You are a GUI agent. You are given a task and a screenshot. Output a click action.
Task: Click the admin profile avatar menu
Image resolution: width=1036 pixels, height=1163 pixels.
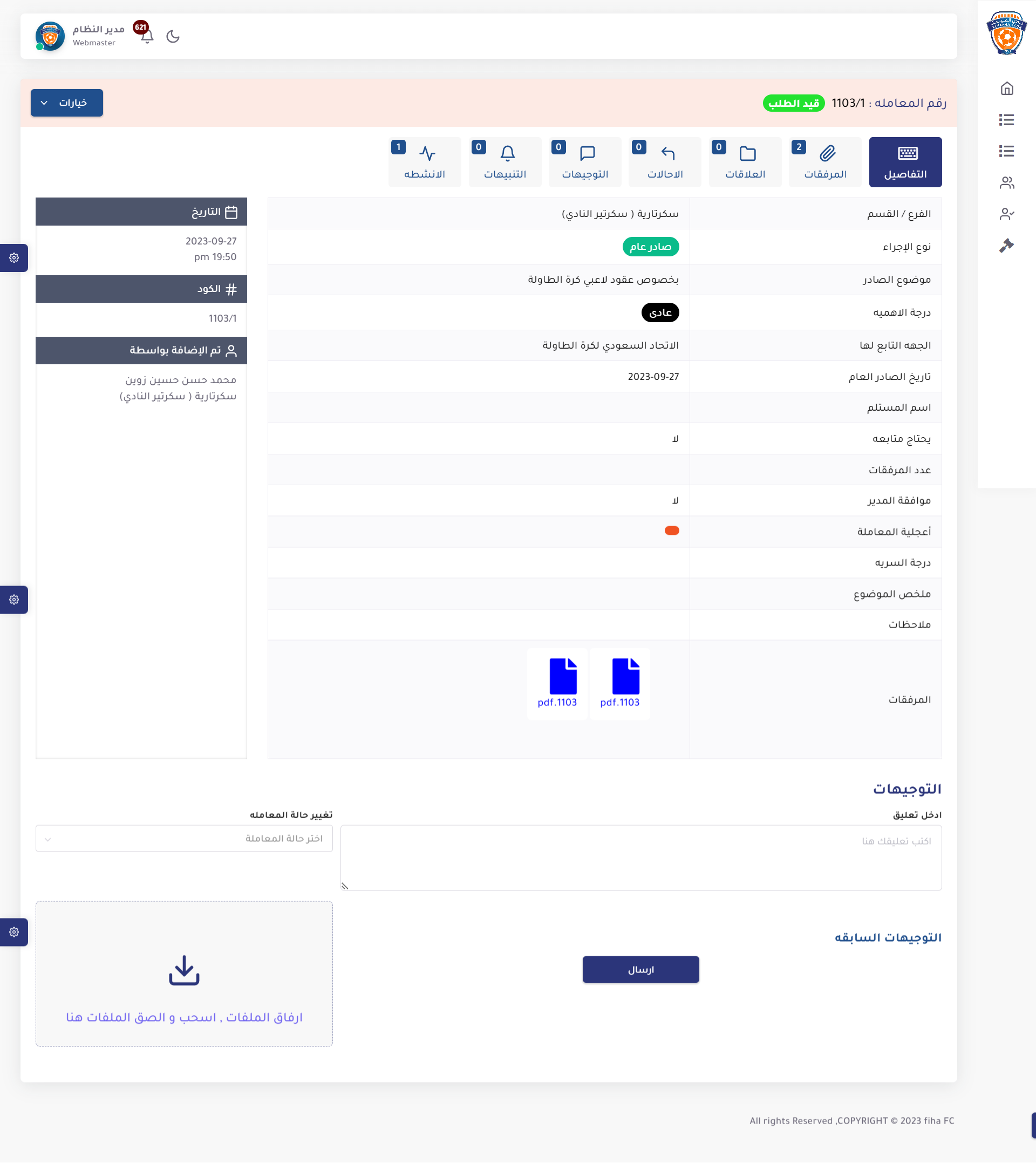point(50,37)
